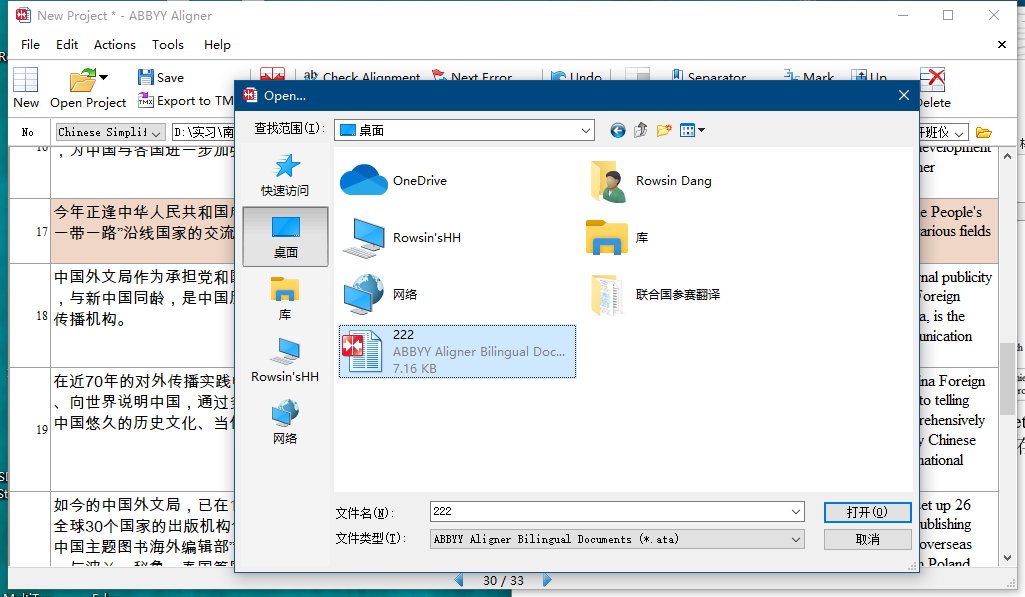Go to previous error page arrow
The width and height of the screenshot is (1025, 597).
tap(459, 580)
